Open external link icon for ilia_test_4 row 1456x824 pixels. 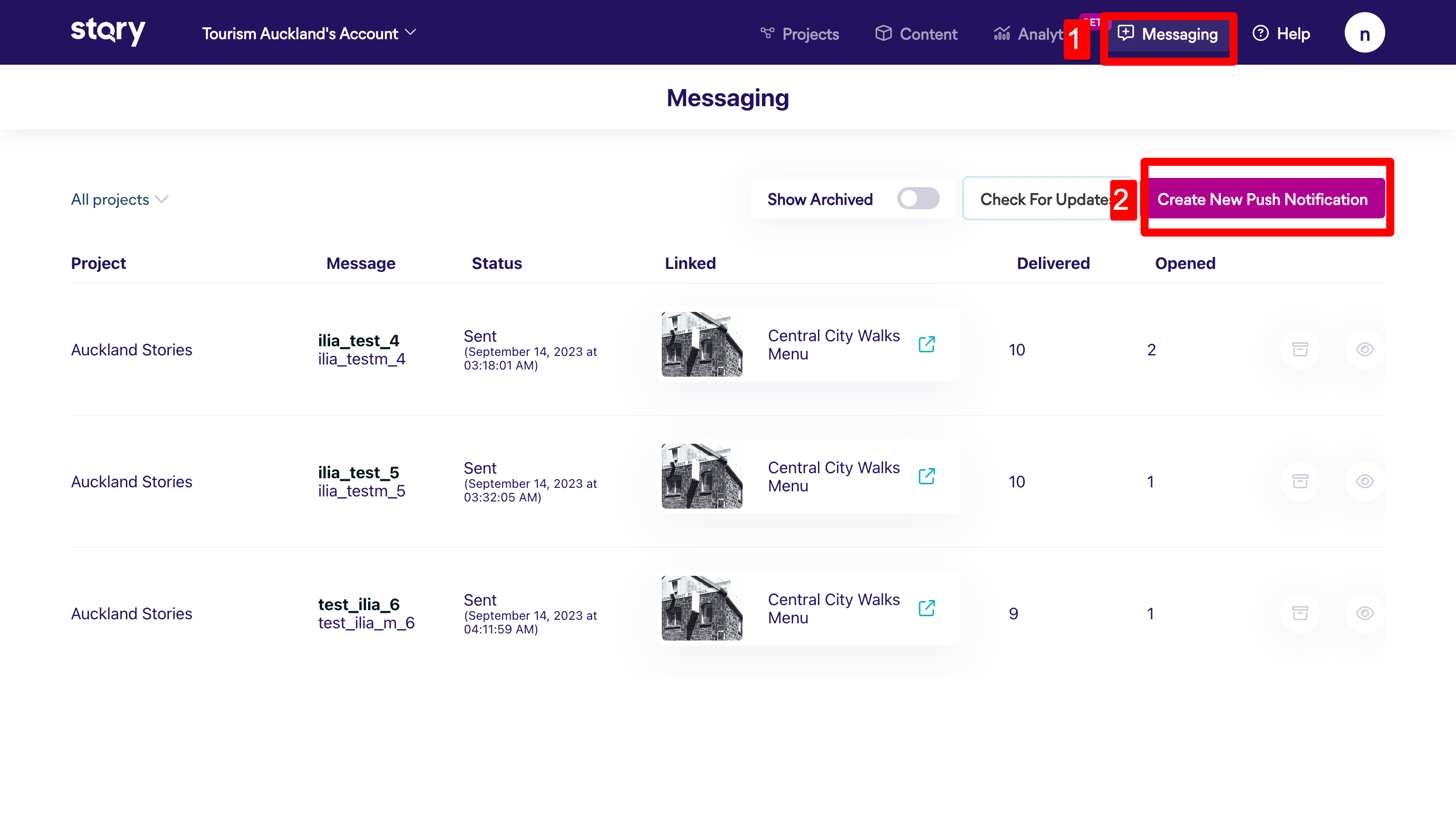point(926,344)
